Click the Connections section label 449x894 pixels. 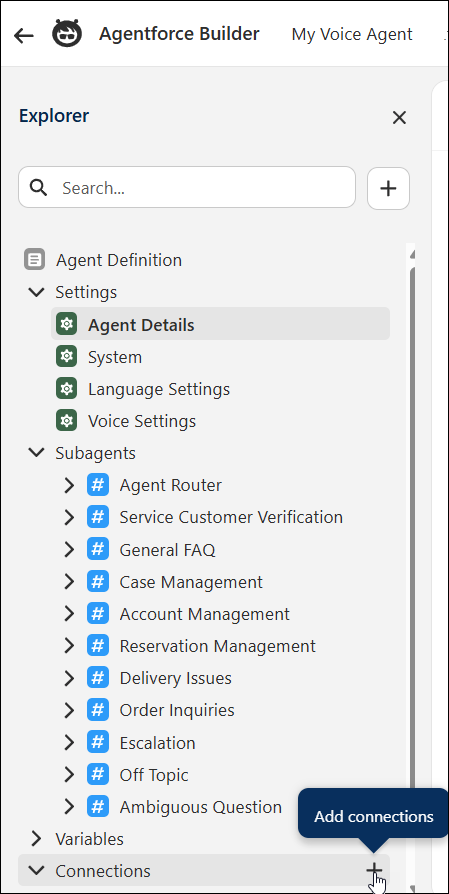103,871
